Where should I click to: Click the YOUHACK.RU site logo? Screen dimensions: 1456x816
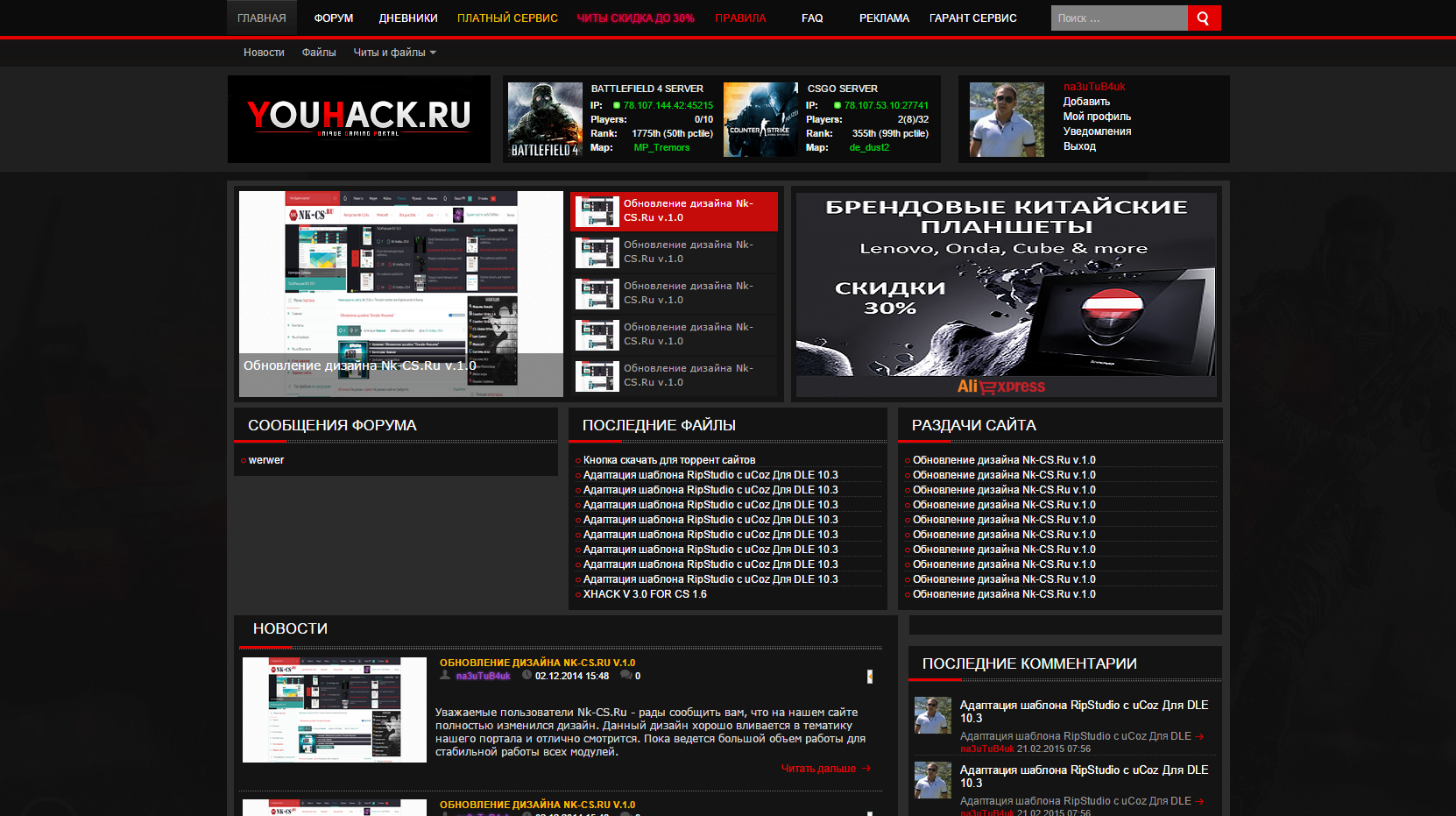coord(359,118)
